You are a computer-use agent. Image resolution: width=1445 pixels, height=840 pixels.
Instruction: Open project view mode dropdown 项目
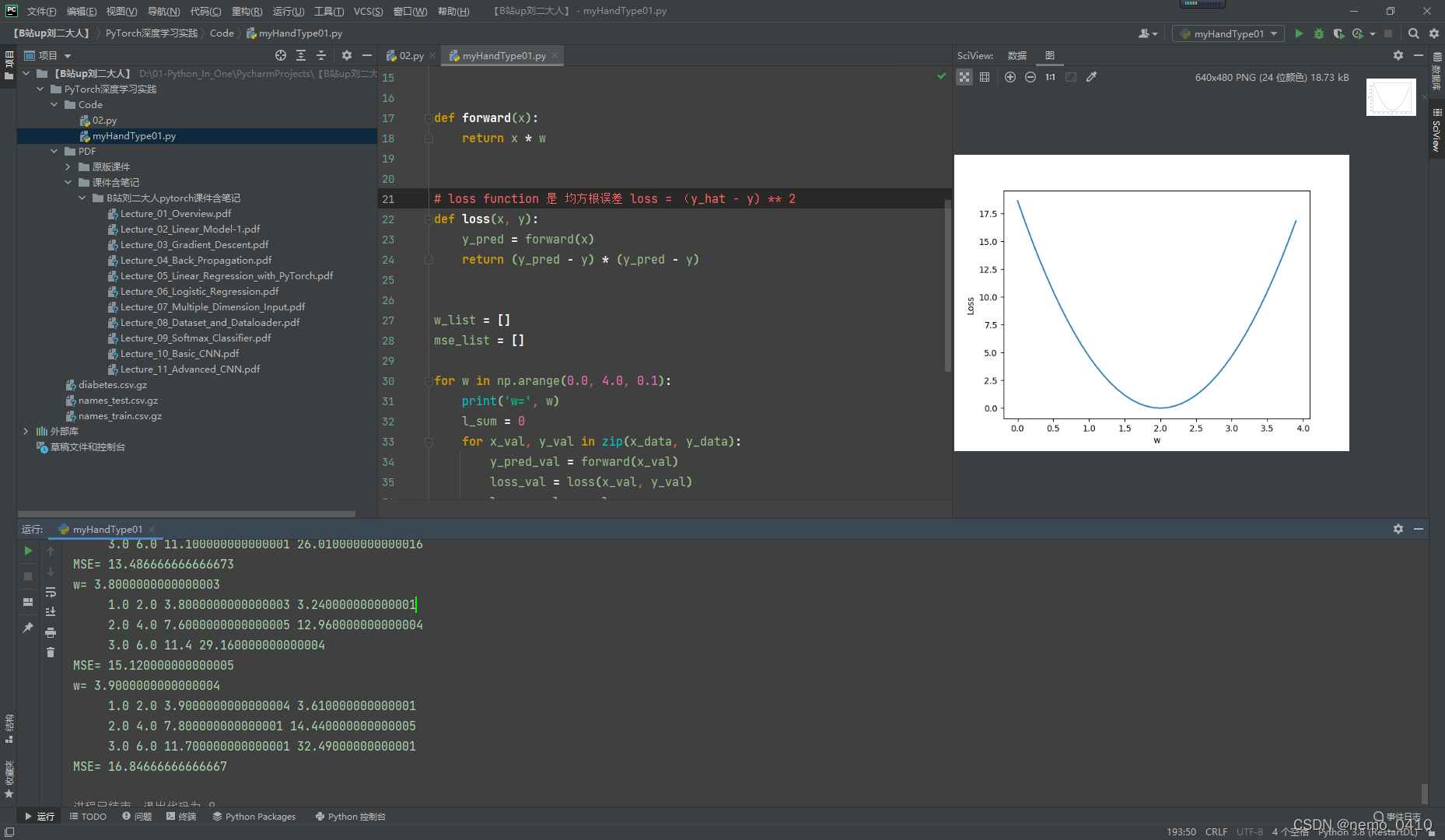(48, 55)
